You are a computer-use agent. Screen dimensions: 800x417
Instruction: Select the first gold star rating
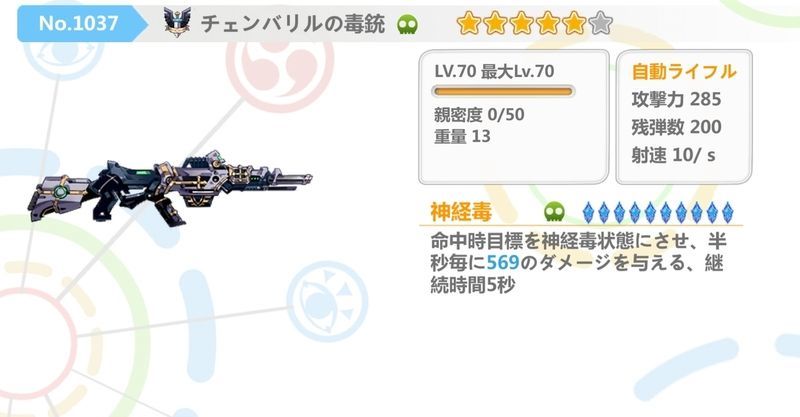pos(469,24)
